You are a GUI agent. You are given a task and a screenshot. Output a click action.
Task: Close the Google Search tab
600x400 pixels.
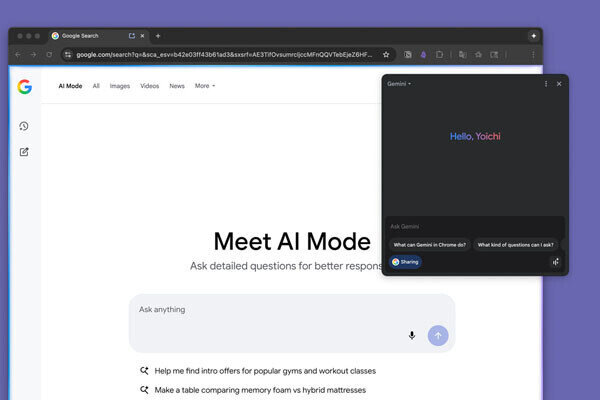pyautogui.click(x=142, y=36)
